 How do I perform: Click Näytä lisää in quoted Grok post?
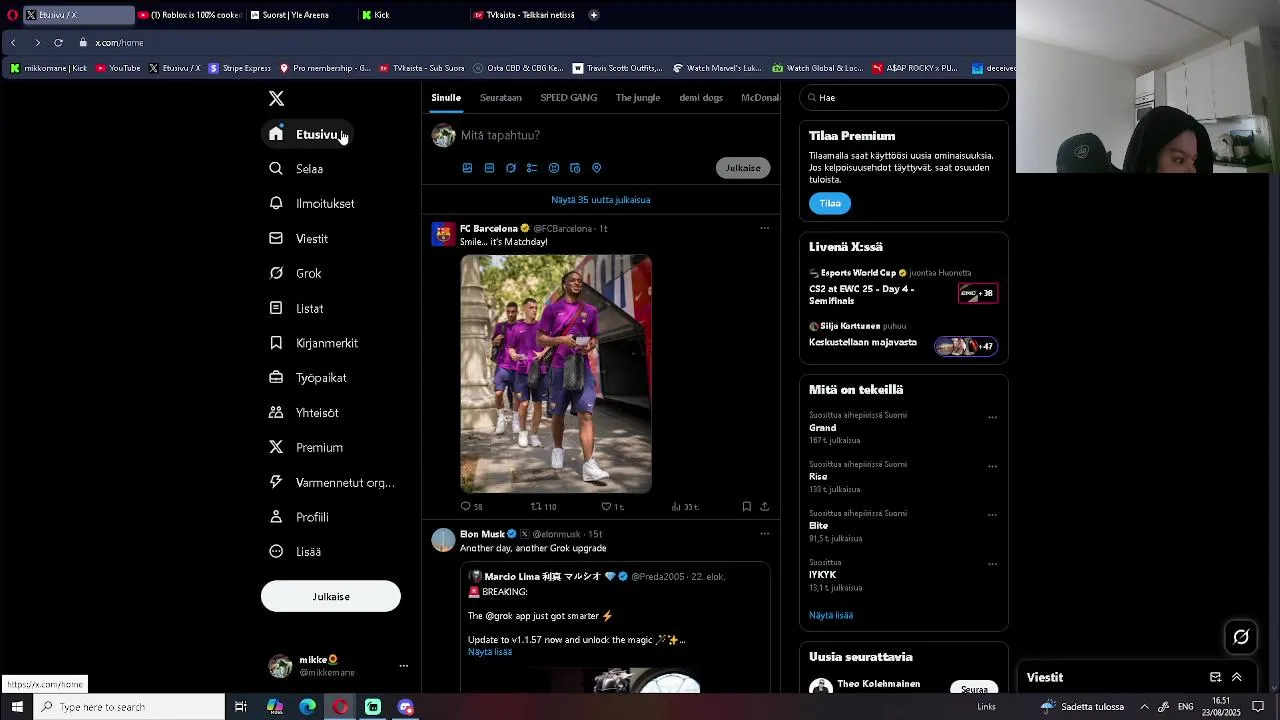click(490, 652)
